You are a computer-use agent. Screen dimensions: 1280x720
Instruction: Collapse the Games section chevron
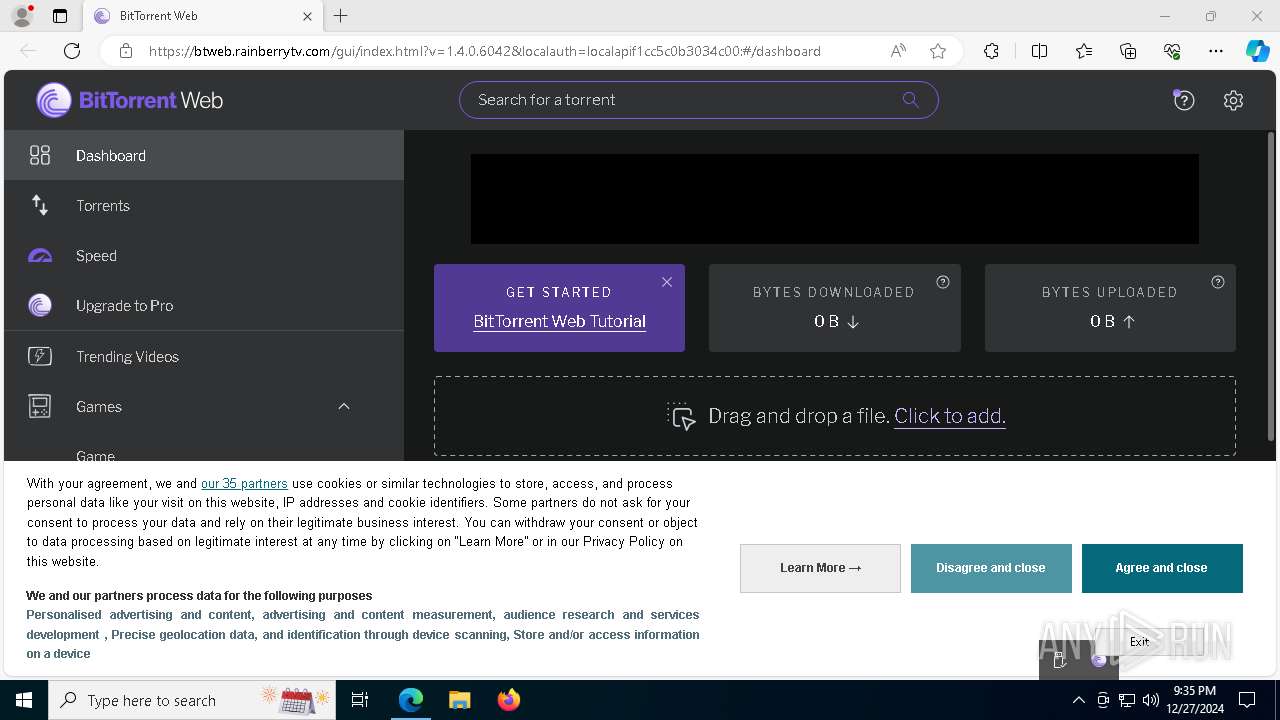tap(344, 406)
